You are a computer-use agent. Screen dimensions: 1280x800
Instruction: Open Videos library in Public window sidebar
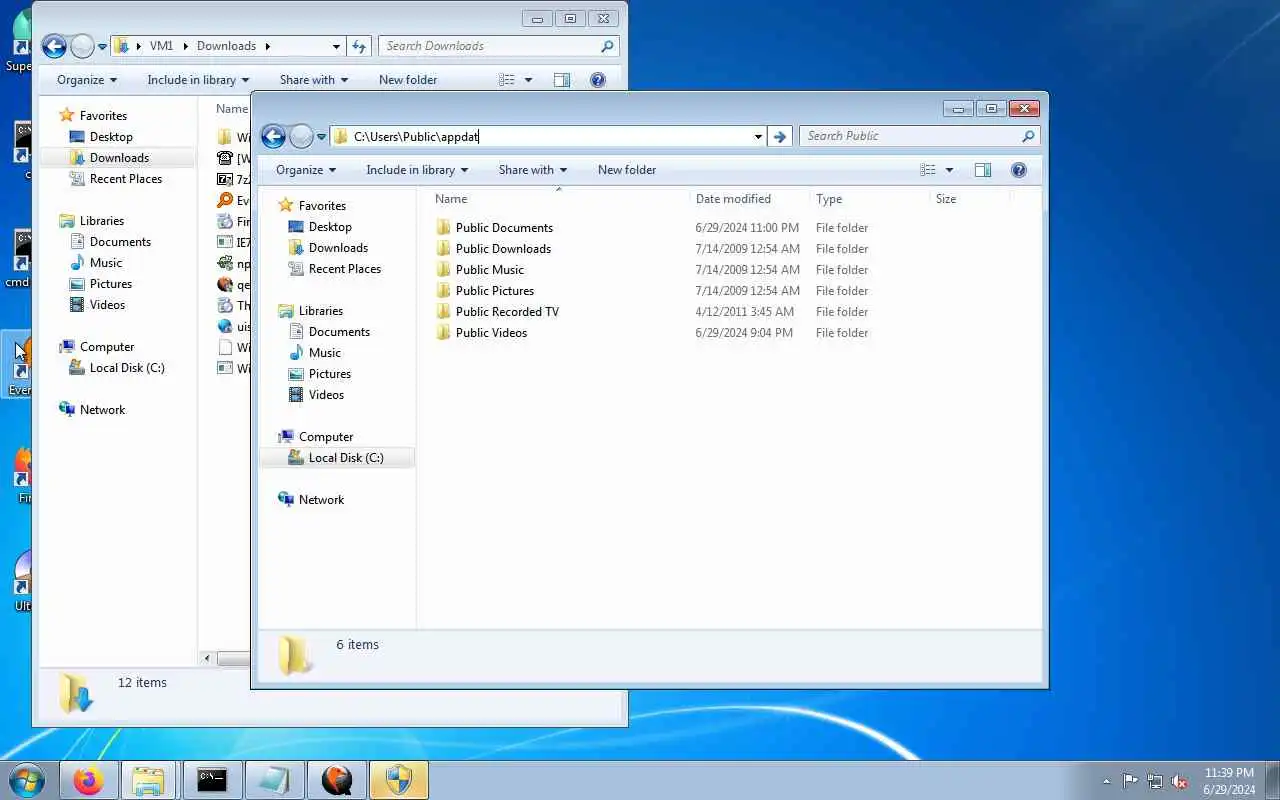pos(326,395)
